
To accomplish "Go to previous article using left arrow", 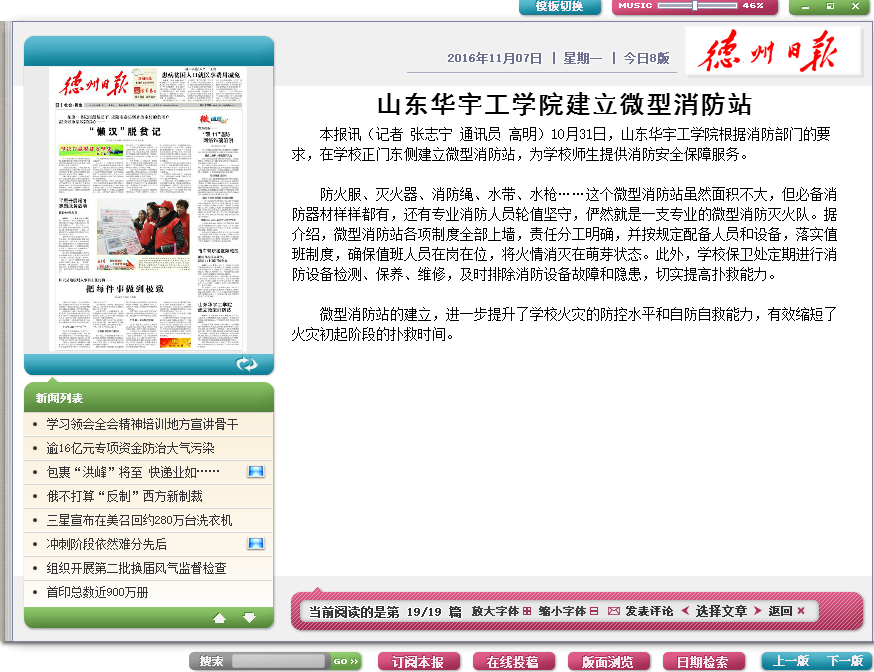I will [x=685, y=610].
